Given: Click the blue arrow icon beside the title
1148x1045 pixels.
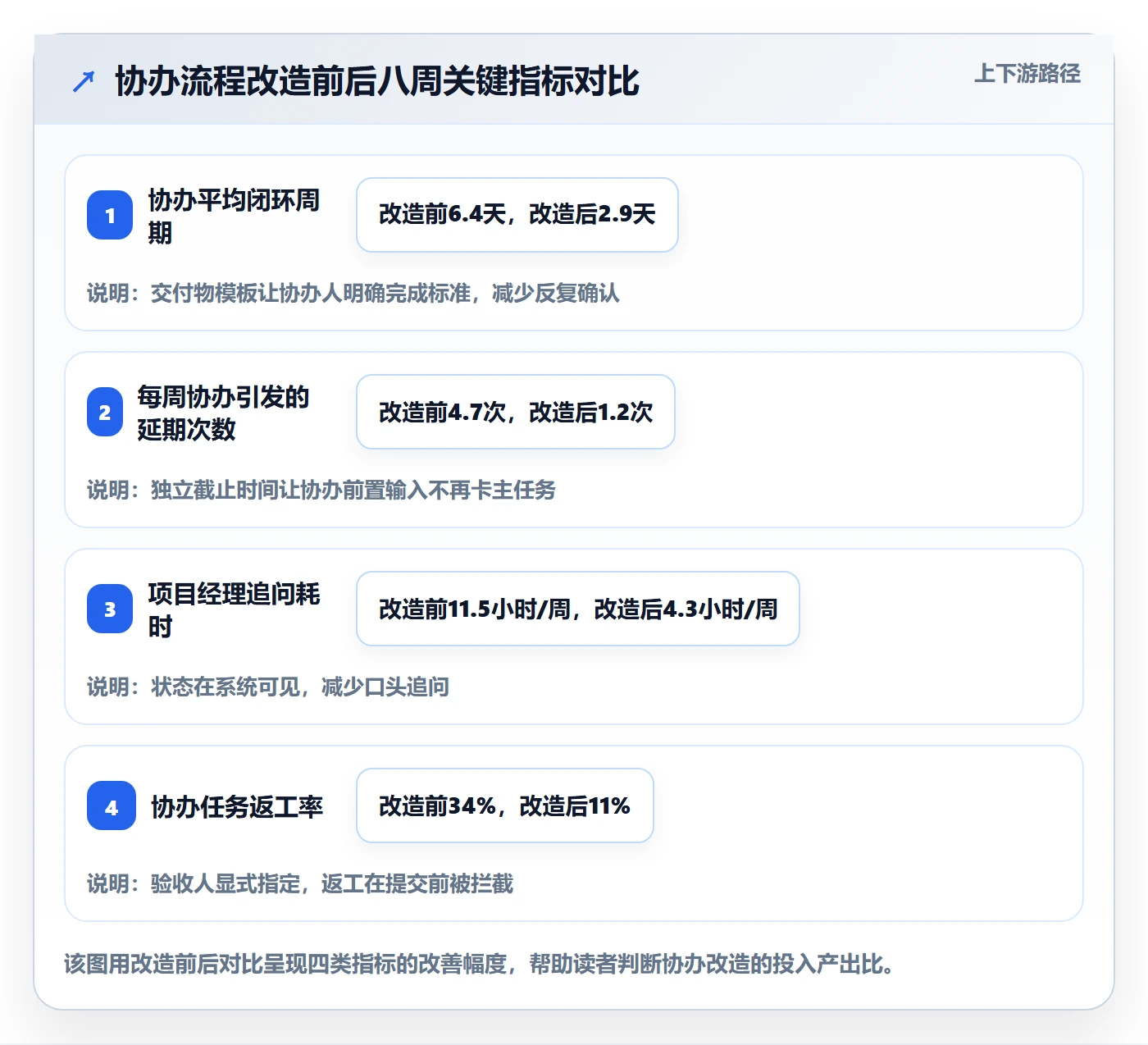Looking at the screenshot, I should coord(84,81).
